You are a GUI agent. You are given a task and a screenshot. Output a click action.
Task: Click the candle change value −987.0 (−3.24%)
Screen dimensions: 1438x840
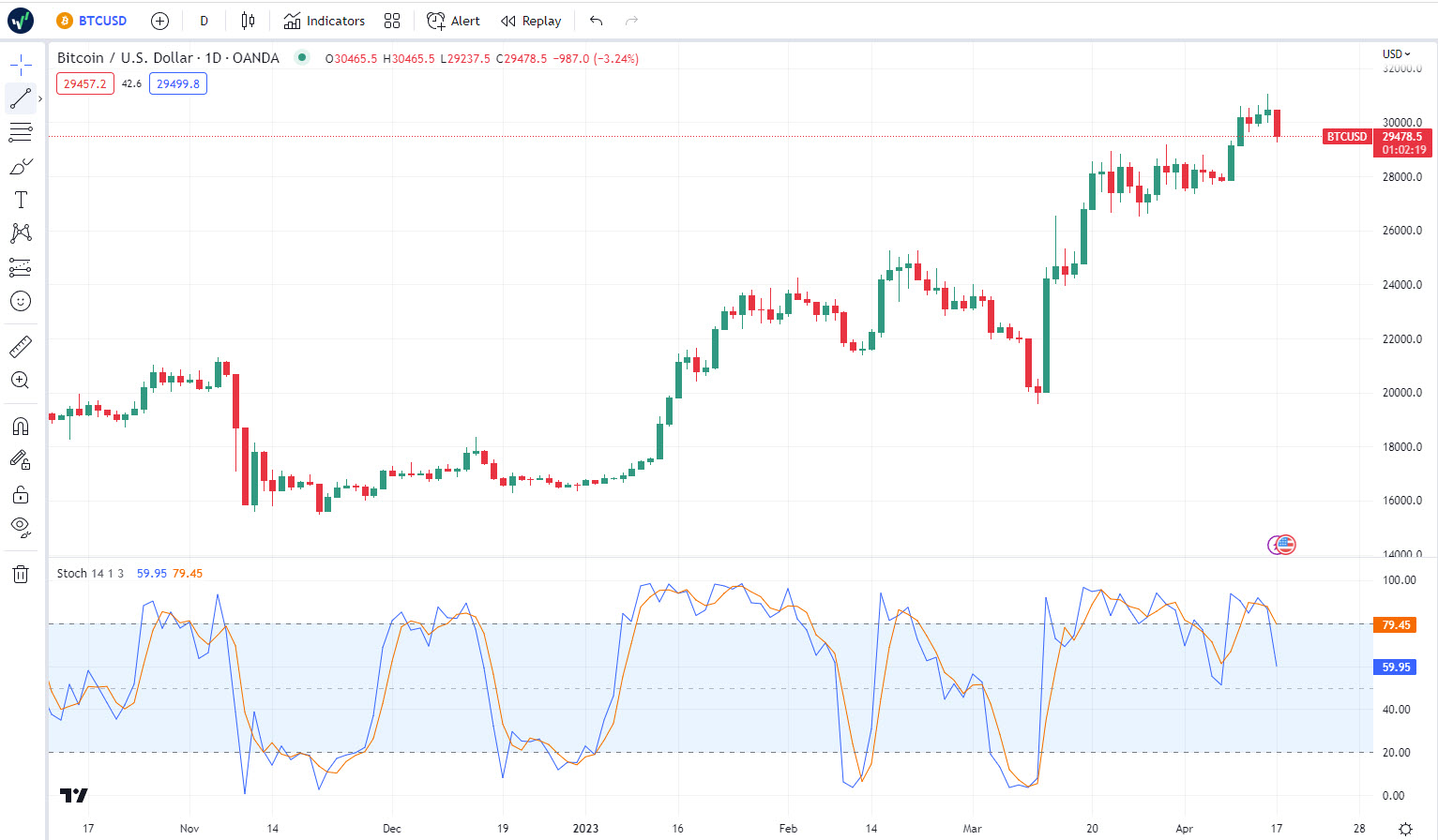[596, 58]
